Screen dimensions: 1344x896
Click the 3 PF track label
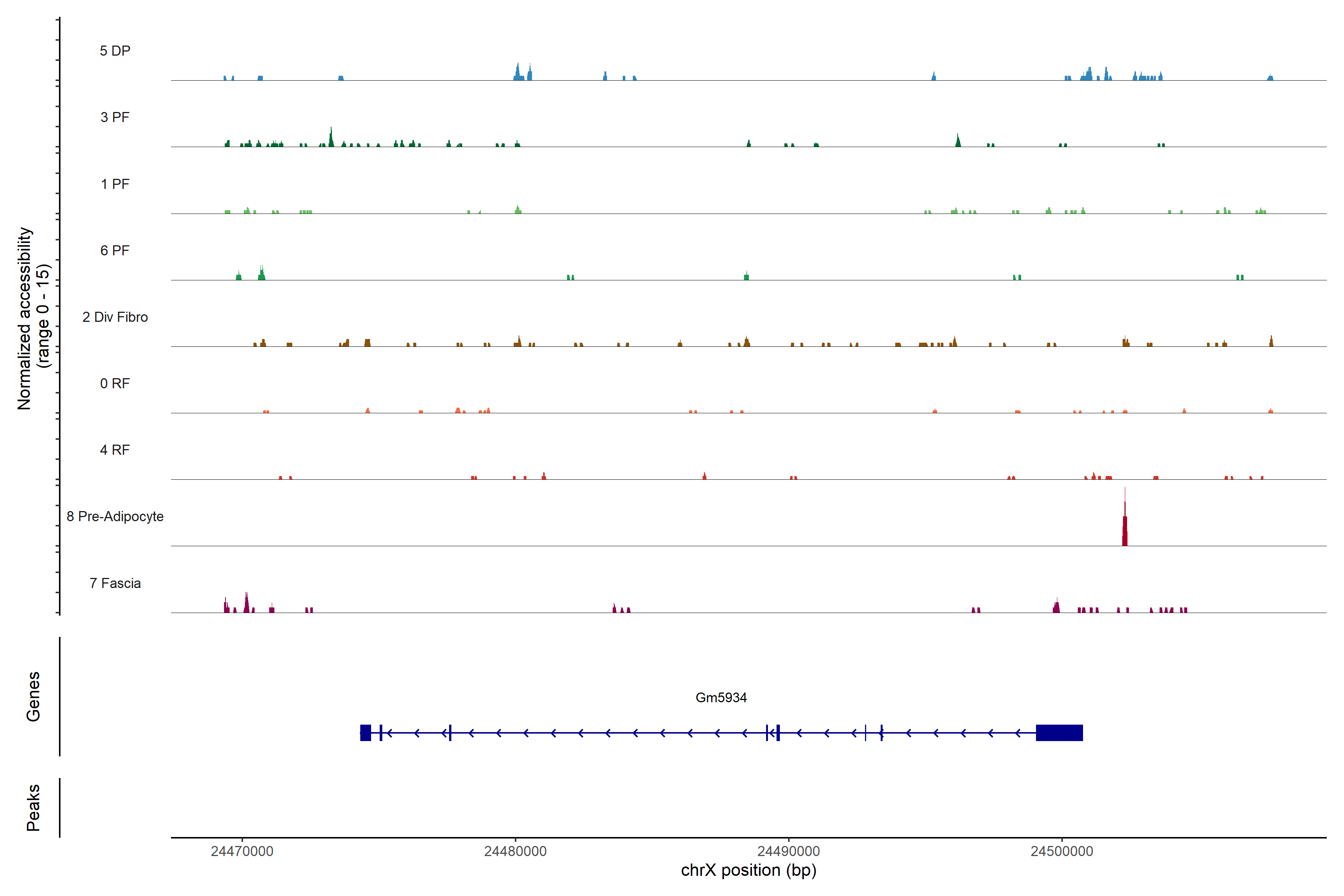point(115,118)
